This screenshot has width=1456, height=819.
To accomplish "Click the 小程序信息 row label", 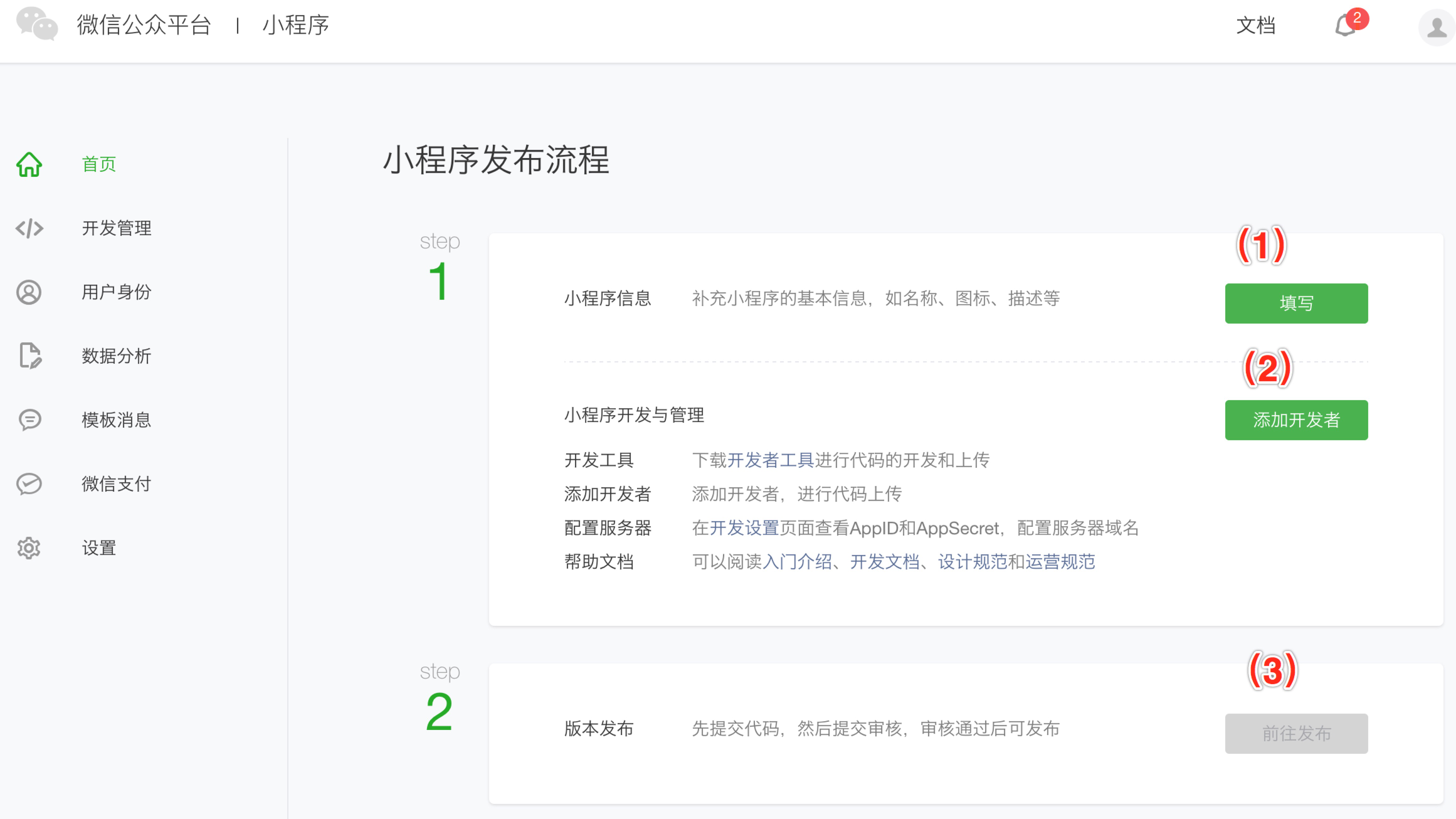I will 608,299.
